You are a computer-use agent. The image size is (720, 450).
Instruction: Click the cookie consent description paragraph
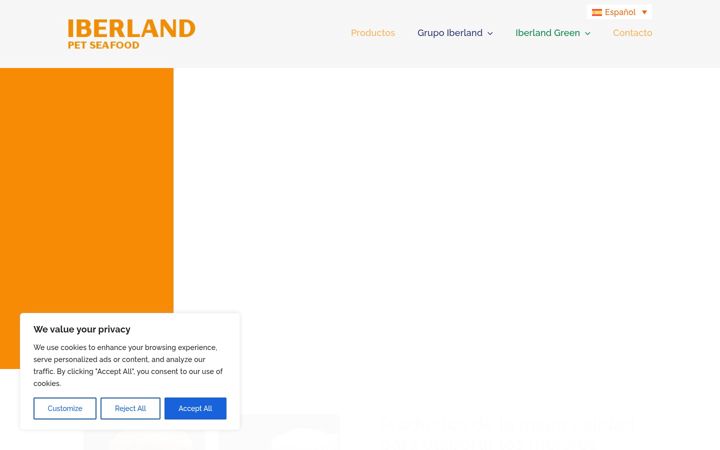[128, 365]
